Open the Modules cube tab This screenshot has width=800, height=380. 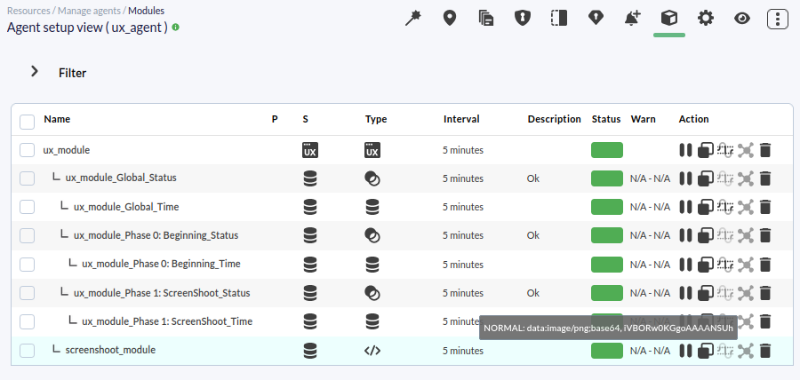669,19
